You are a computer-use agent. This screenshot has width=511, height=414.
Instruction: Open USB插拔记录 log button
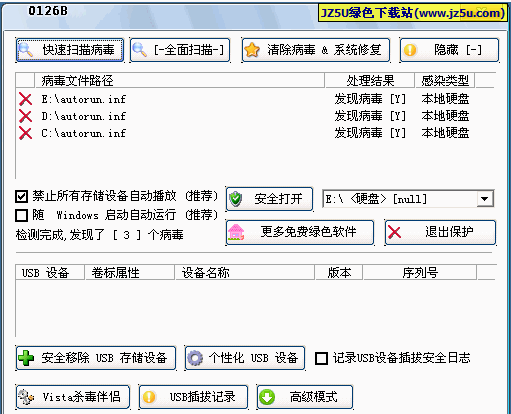coord(193,397)
